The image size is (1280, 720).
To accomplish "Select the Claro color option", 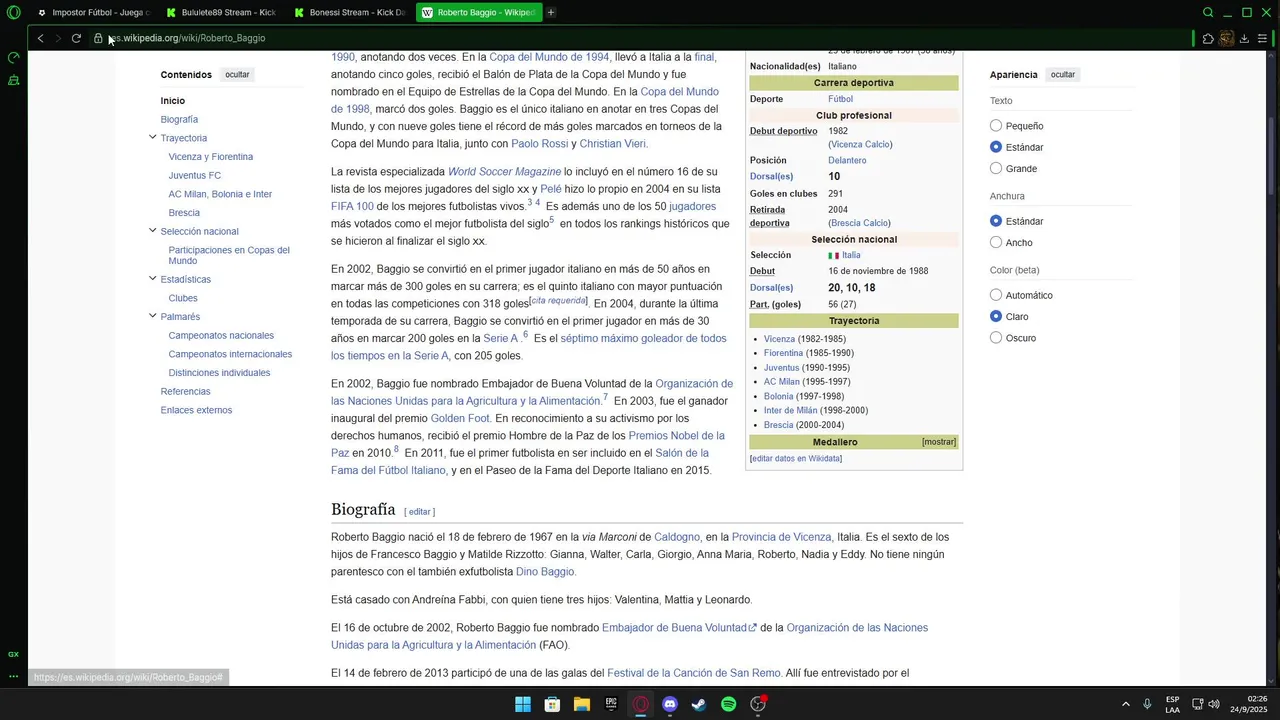I will [x=996, y=316].
